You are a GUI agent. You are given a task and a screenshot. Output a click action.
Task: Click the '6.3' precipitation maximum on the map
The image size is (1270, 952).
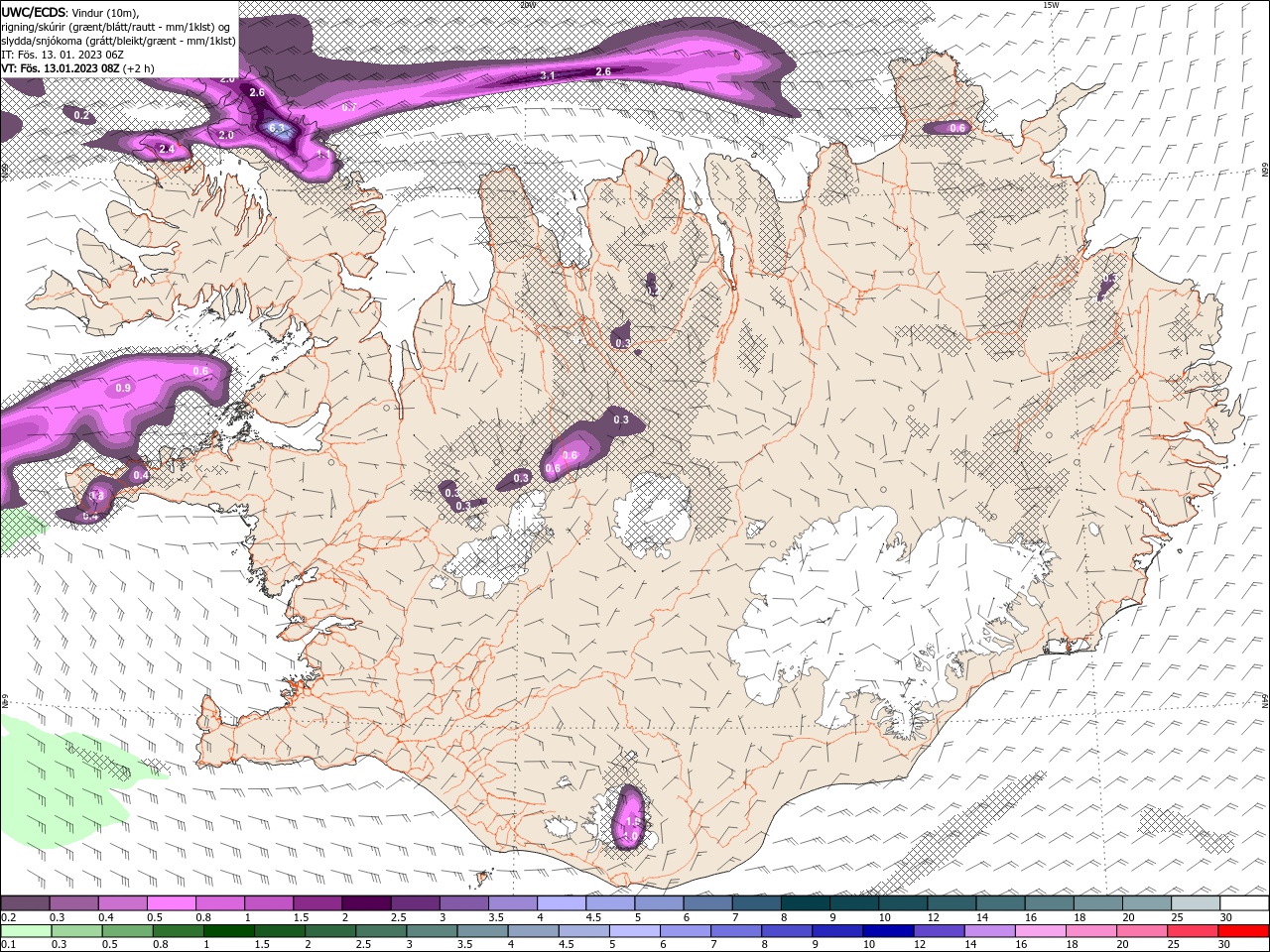point(278,128)
